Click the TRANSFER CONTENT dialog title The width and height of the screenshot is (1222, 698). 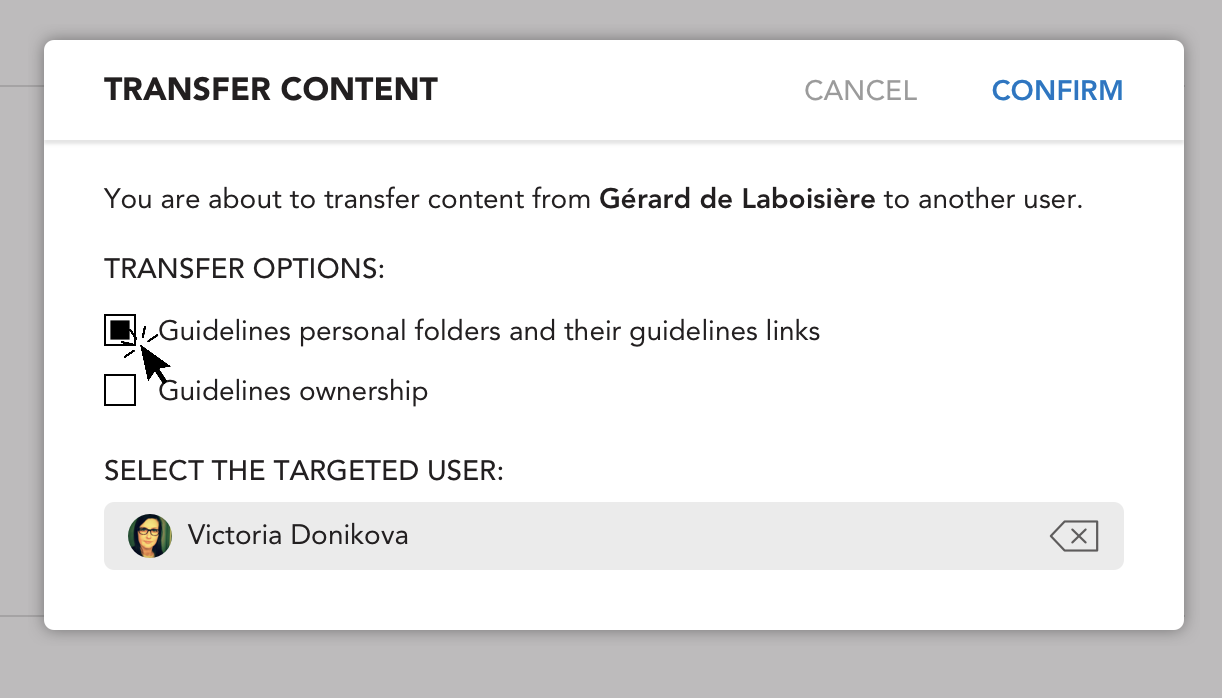271,90
